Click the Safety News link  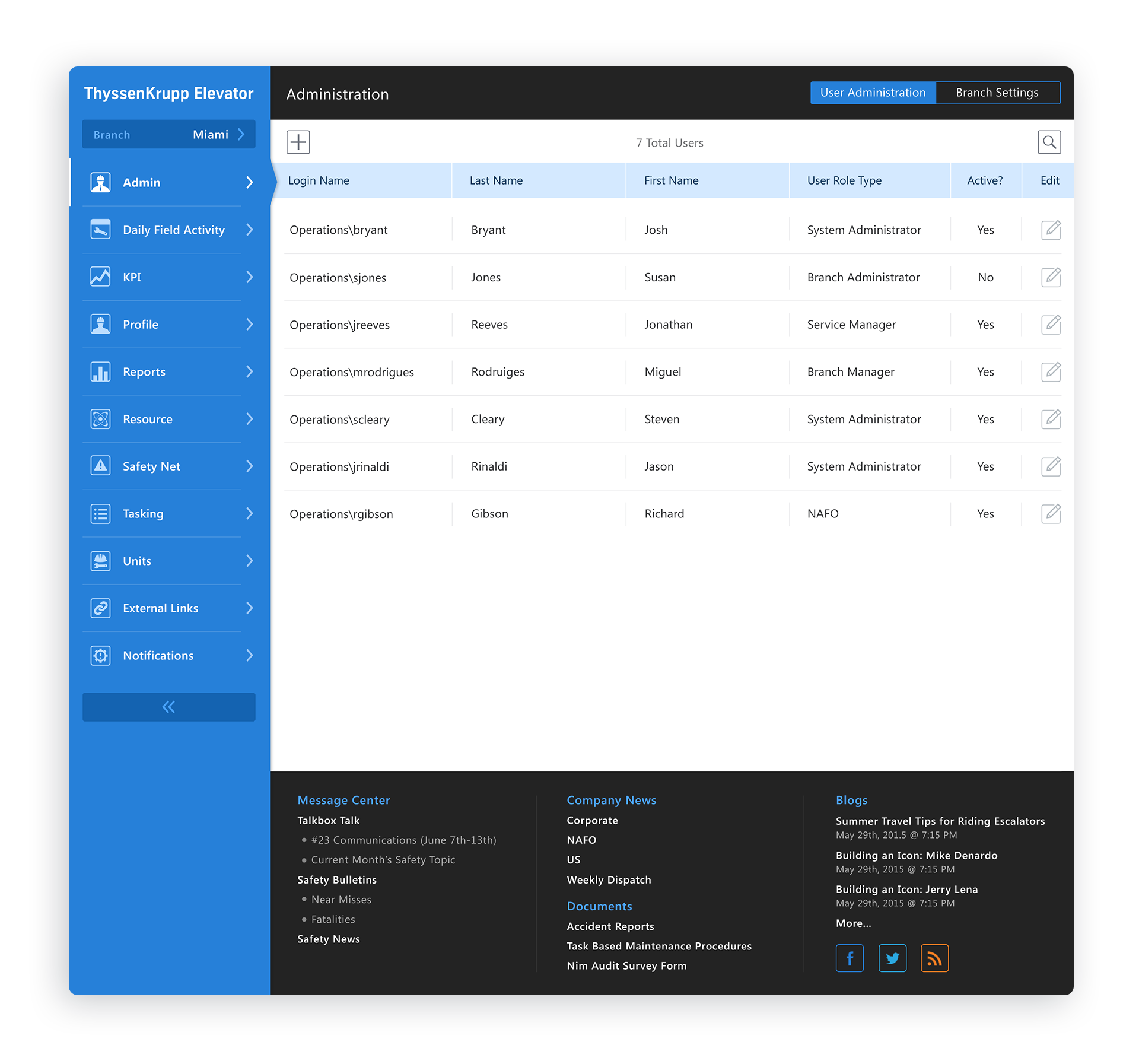coord(329,939)
